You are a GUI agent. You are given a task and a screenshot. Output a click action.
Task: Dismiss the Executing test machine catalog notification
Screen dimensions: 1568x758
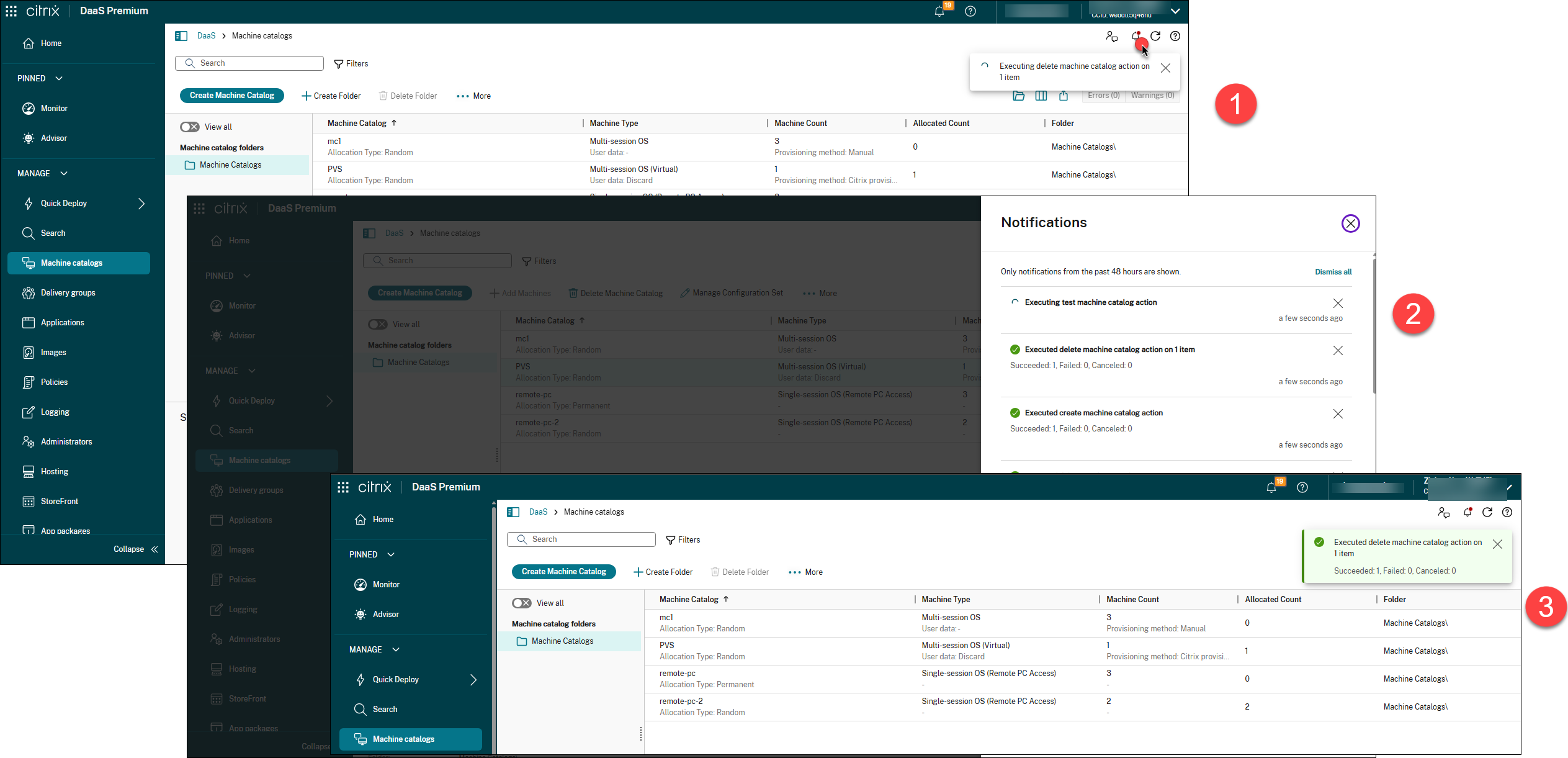pyautogui.click(x=1338, y=303)
